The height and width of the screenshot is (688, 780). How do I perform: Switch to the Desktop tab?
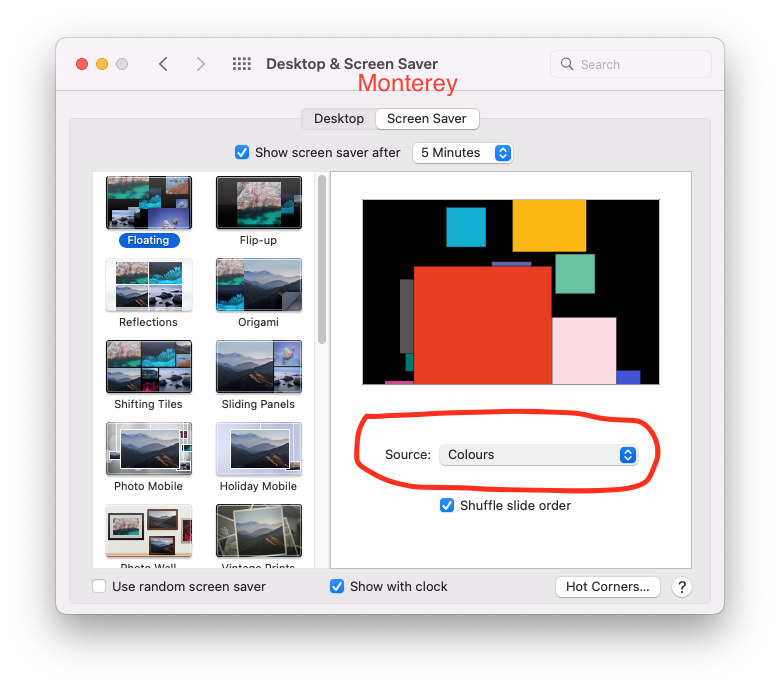339,119
